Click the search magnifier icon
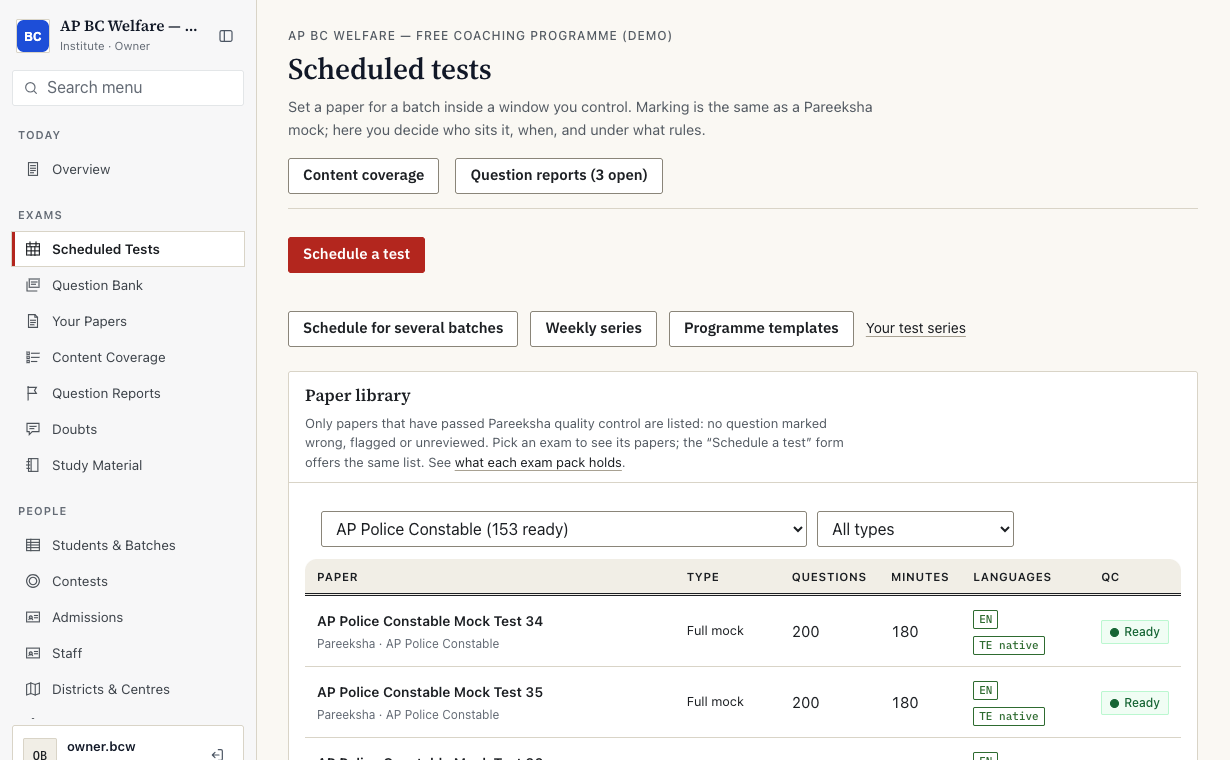The width and height of the screenshot is (1230, 760). (31, 88)
